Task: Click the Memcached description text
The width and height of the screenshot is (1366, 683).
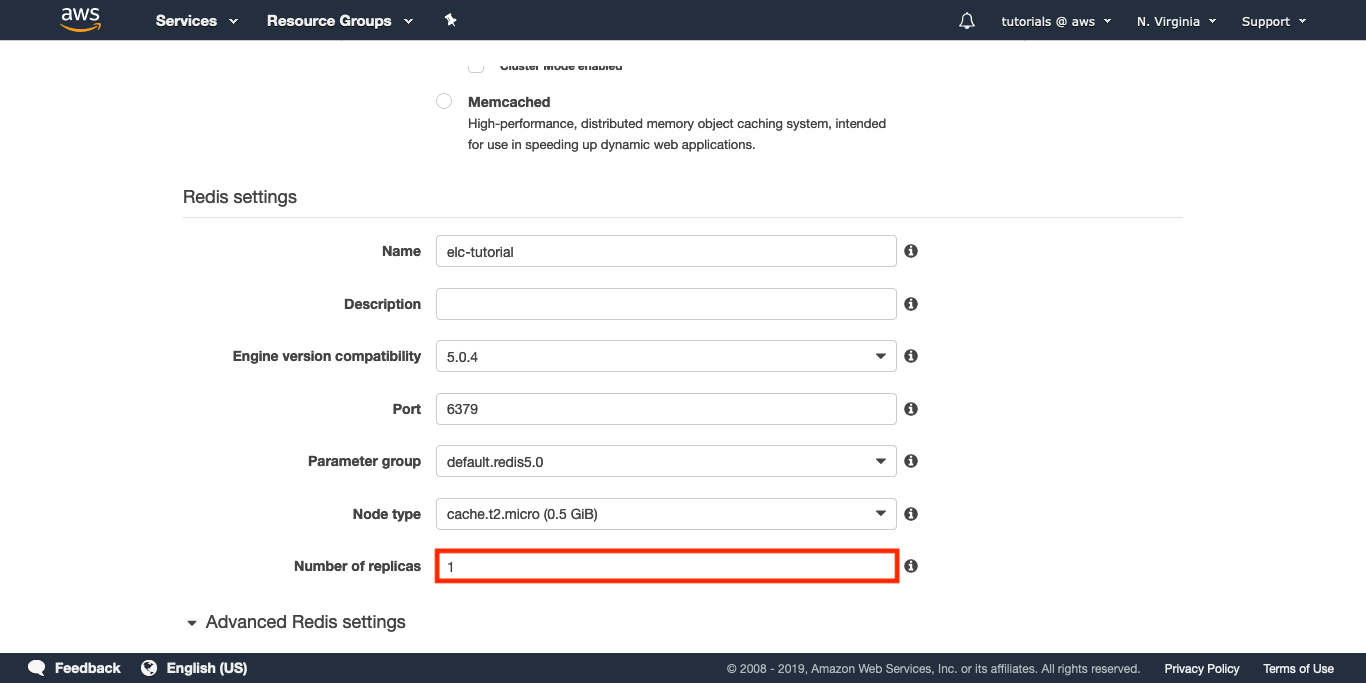Action: tap(677, 134)
